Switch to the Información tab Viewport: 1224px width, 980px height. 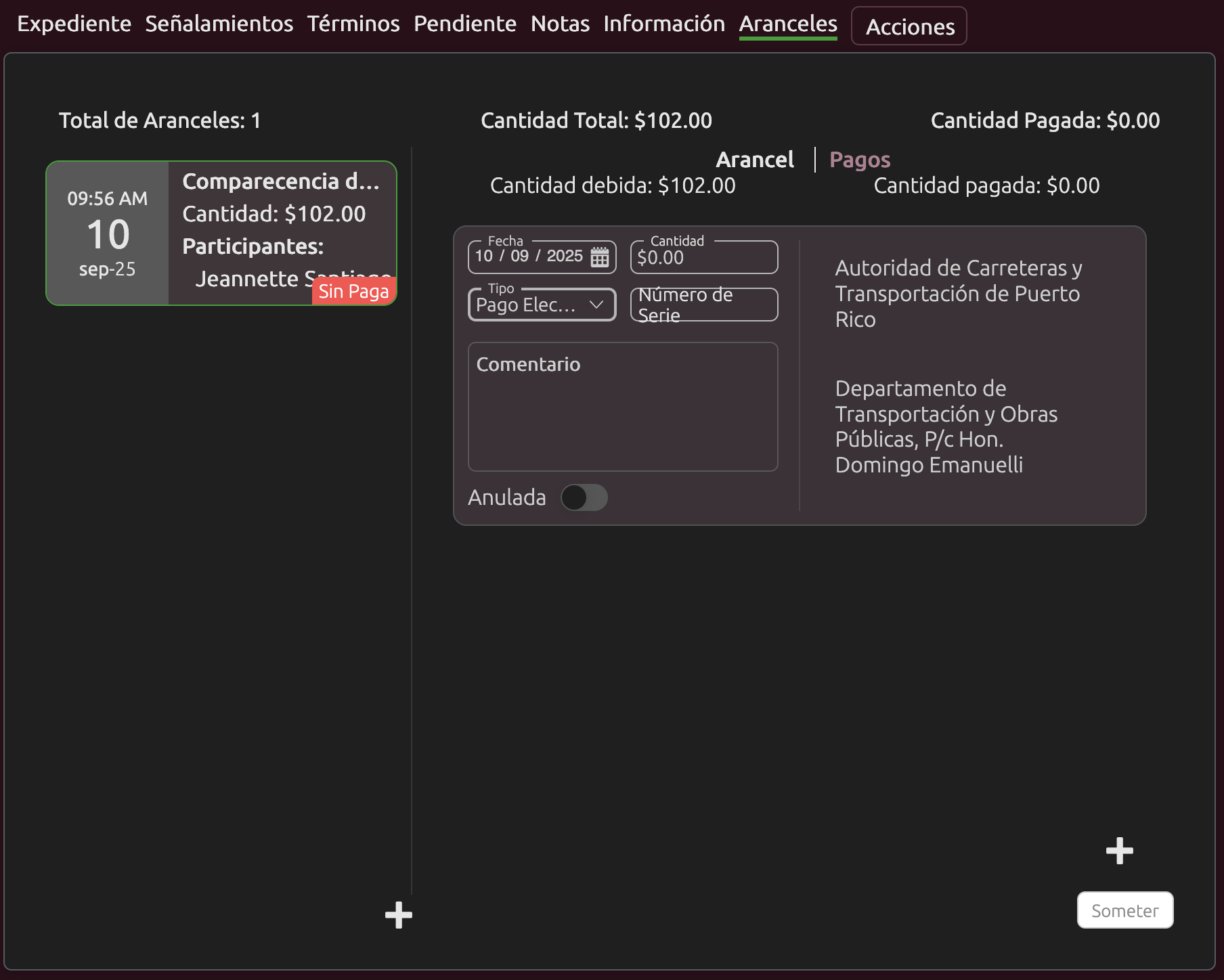tap(663, 24)
